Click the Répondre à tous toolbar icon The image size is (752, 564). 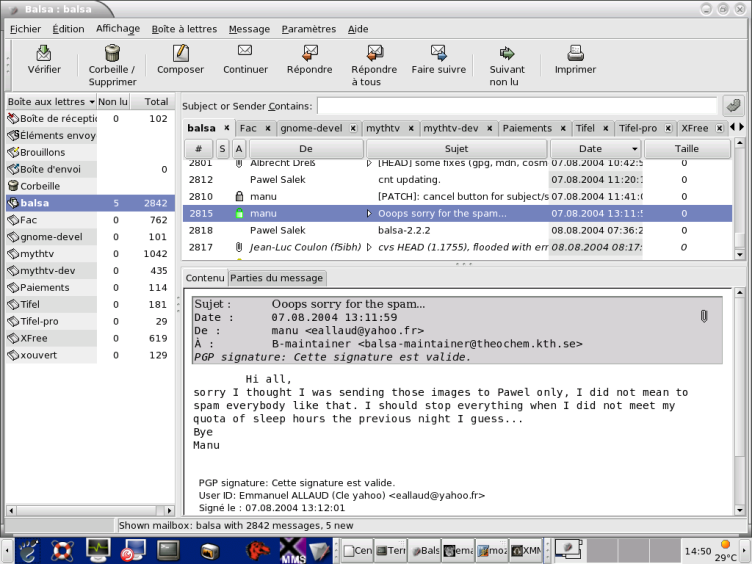coord(374,53)
